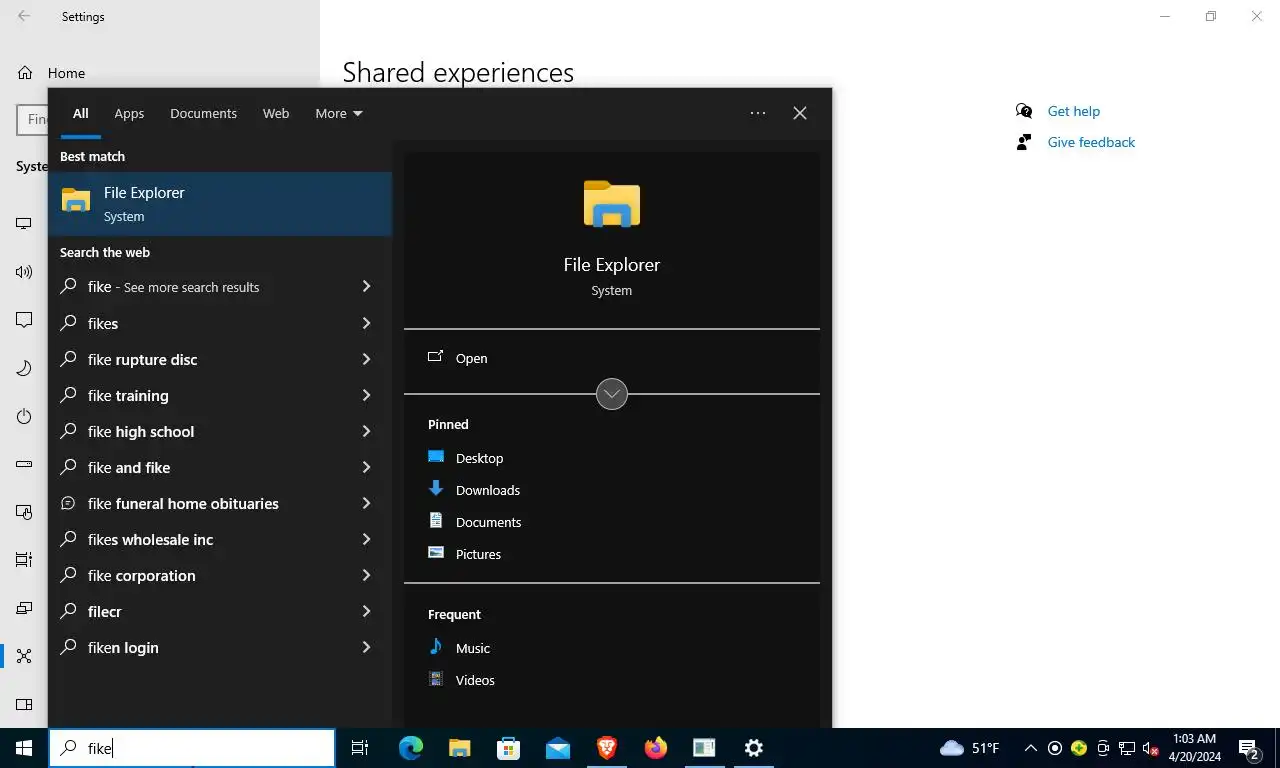Click Get help link in Settings

tap(1073, 111)
